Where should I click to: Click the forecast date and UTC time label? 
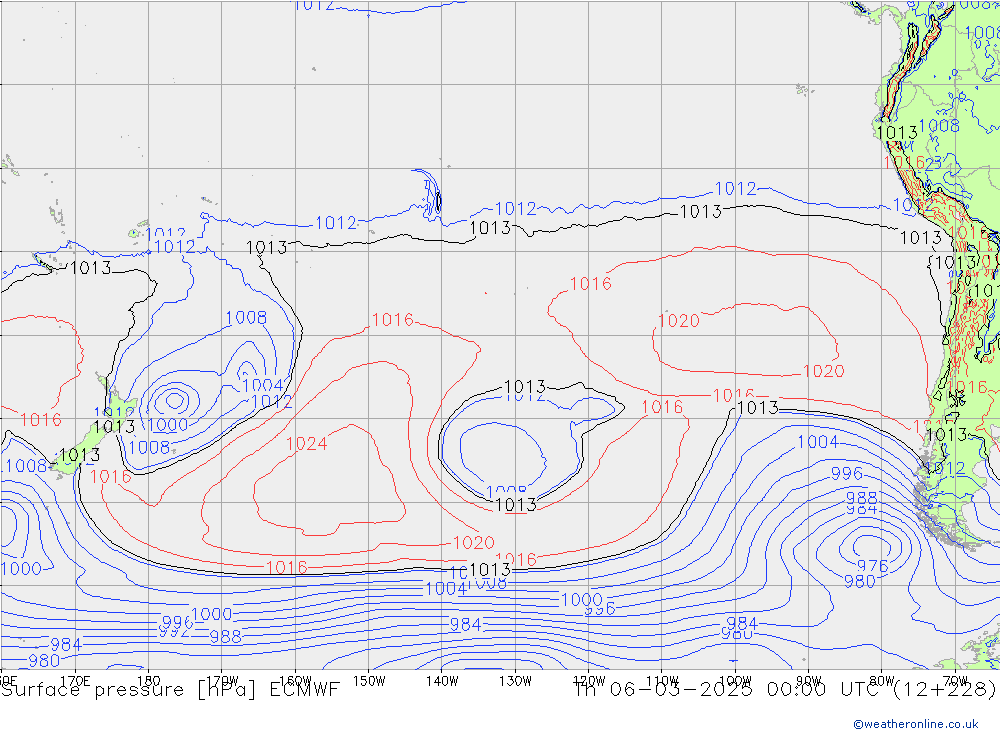[784, 689]
